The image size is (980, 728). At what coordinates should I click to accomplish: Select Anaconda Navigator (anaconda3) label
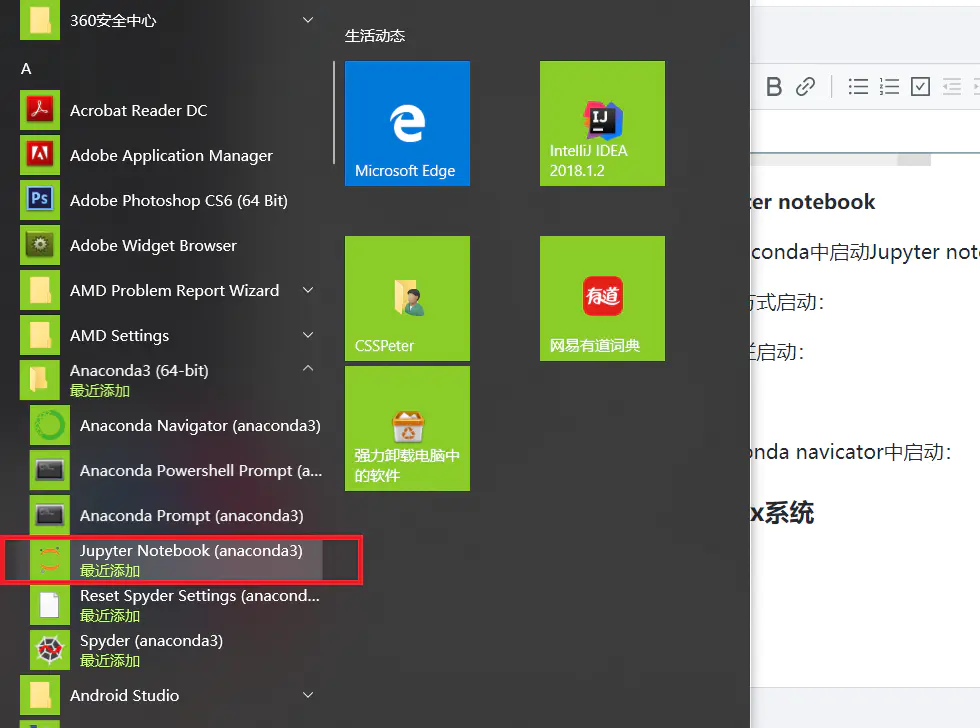pyautogui.click(x=200, y=426)
